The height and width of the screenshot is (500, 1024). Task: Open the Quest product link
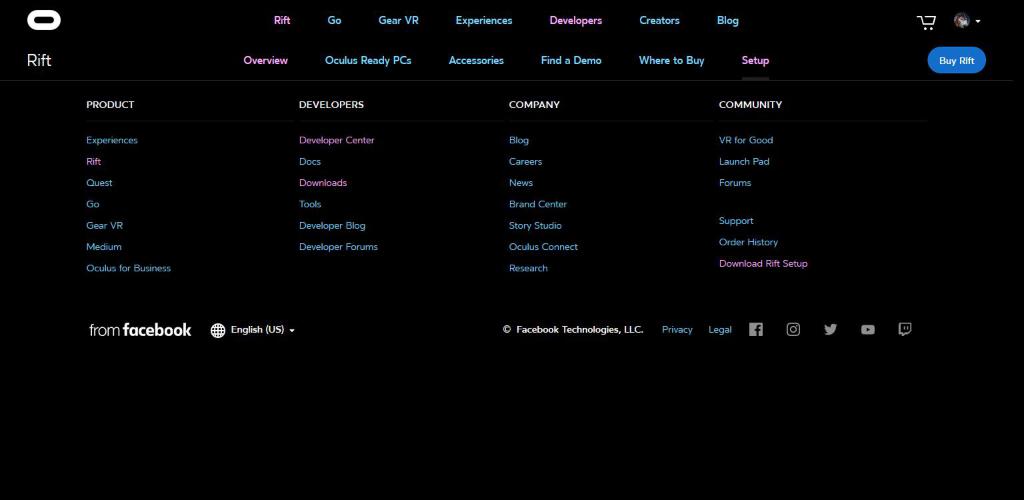click(99, 183)
